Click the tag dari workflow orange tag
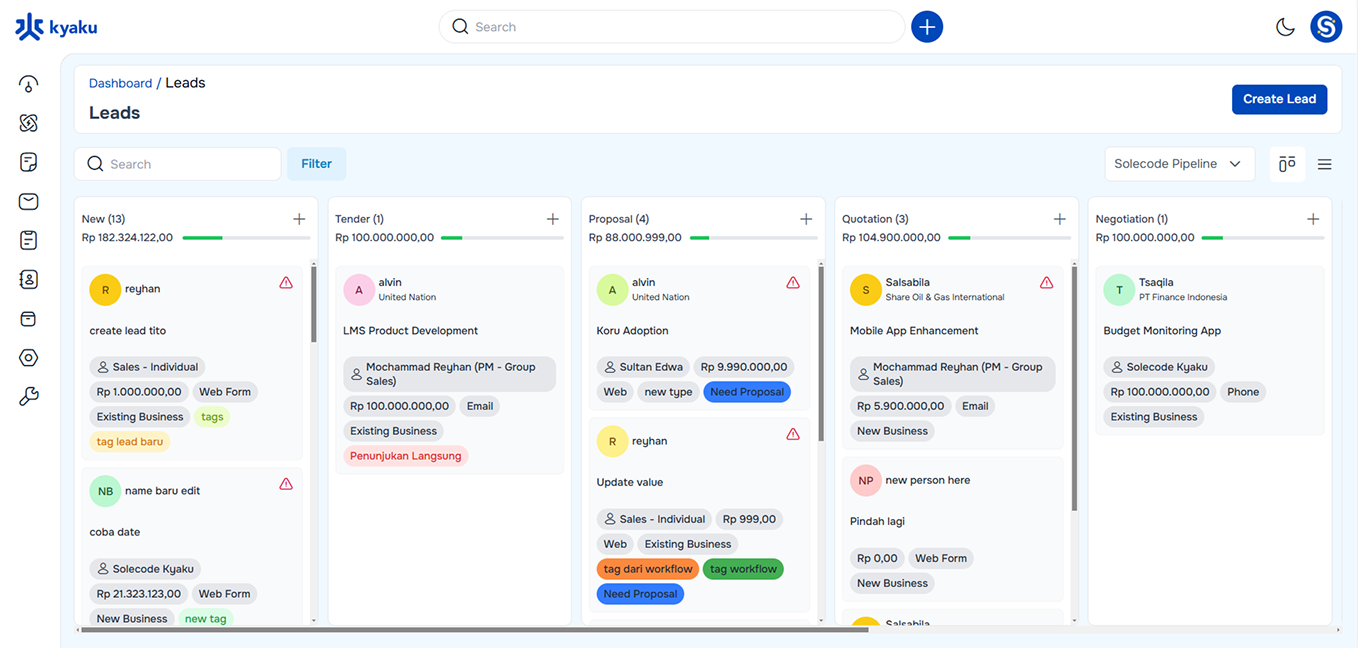This screenshot has height=648, width=1358. [x=648, y=569]
